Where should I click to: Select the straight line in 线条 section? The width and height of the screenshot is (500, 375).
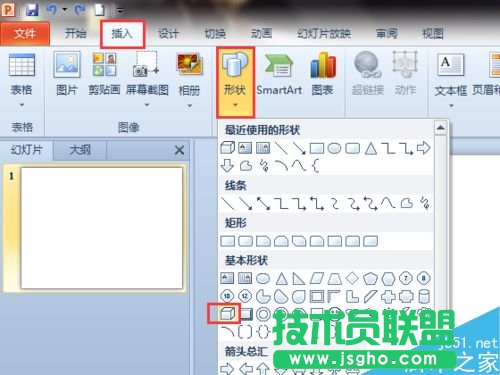pos(228,203)
